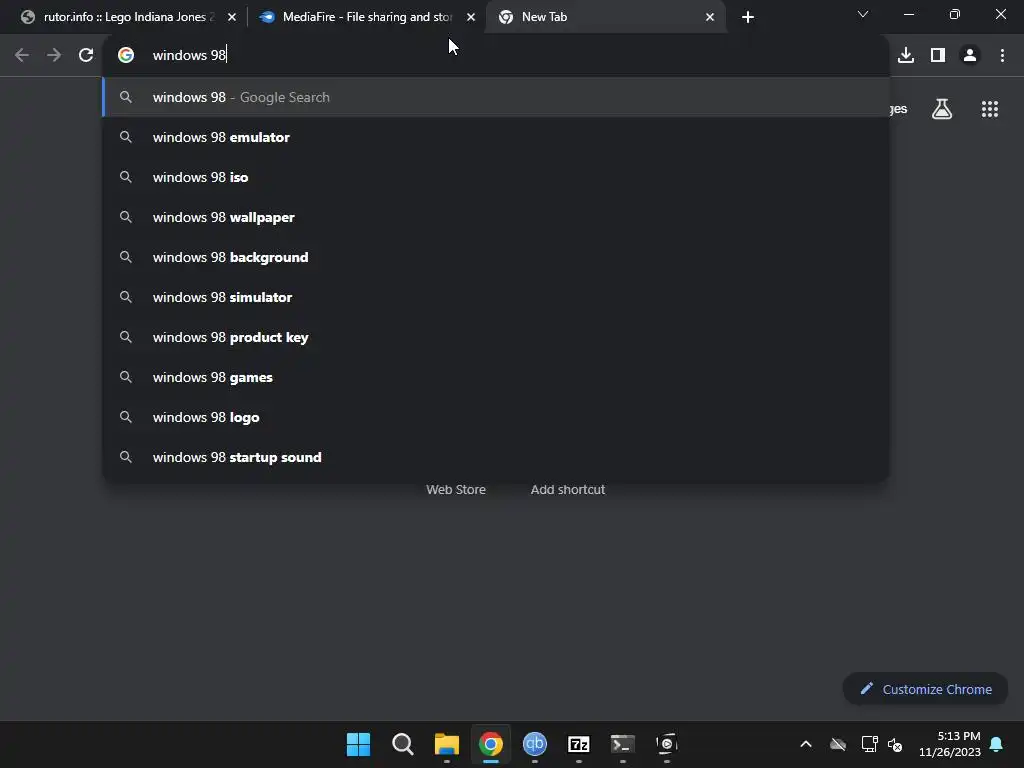
Task: Reload the current page
Action: (x=86, y=56)
